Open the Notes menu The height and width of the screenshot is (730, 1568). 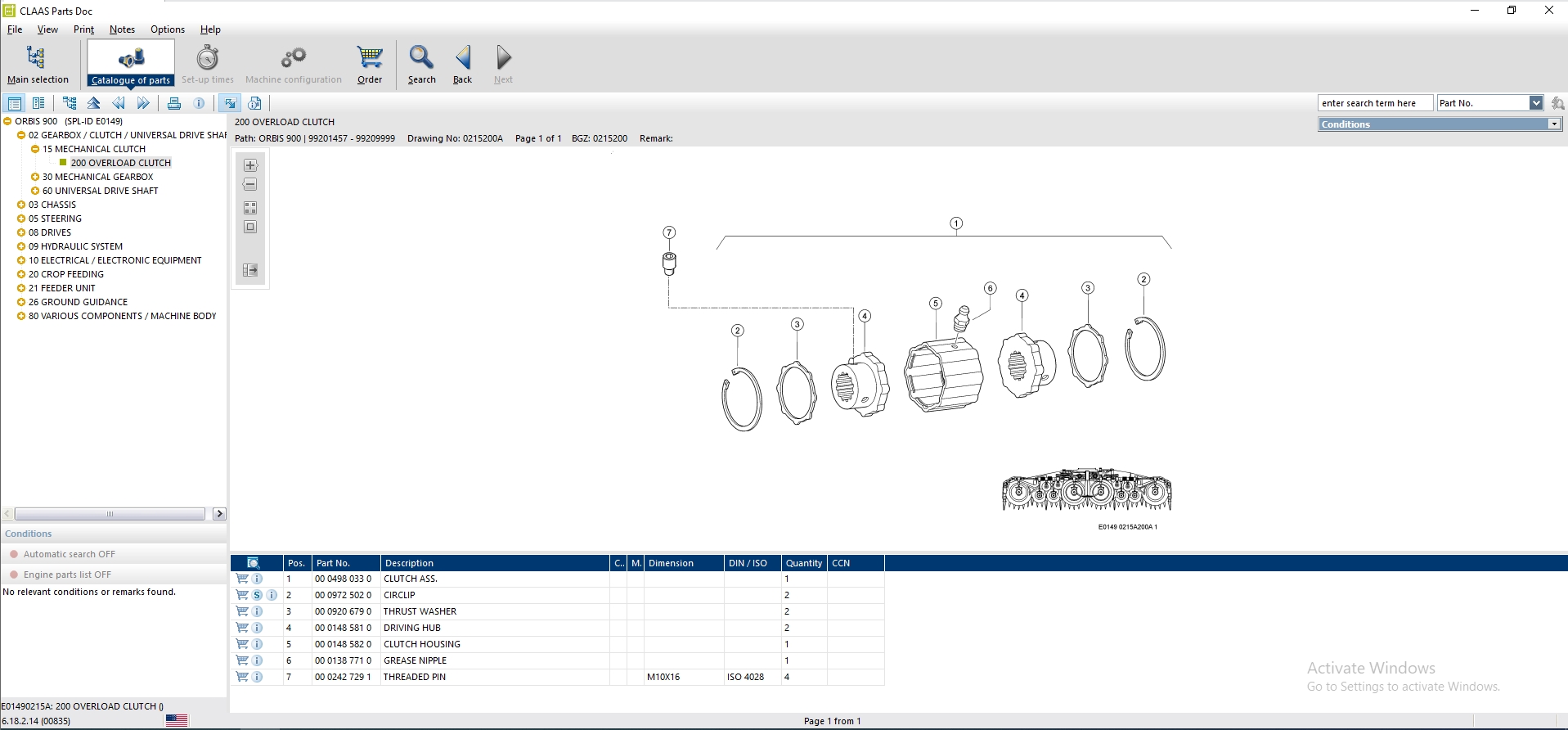tap(122, 29)
